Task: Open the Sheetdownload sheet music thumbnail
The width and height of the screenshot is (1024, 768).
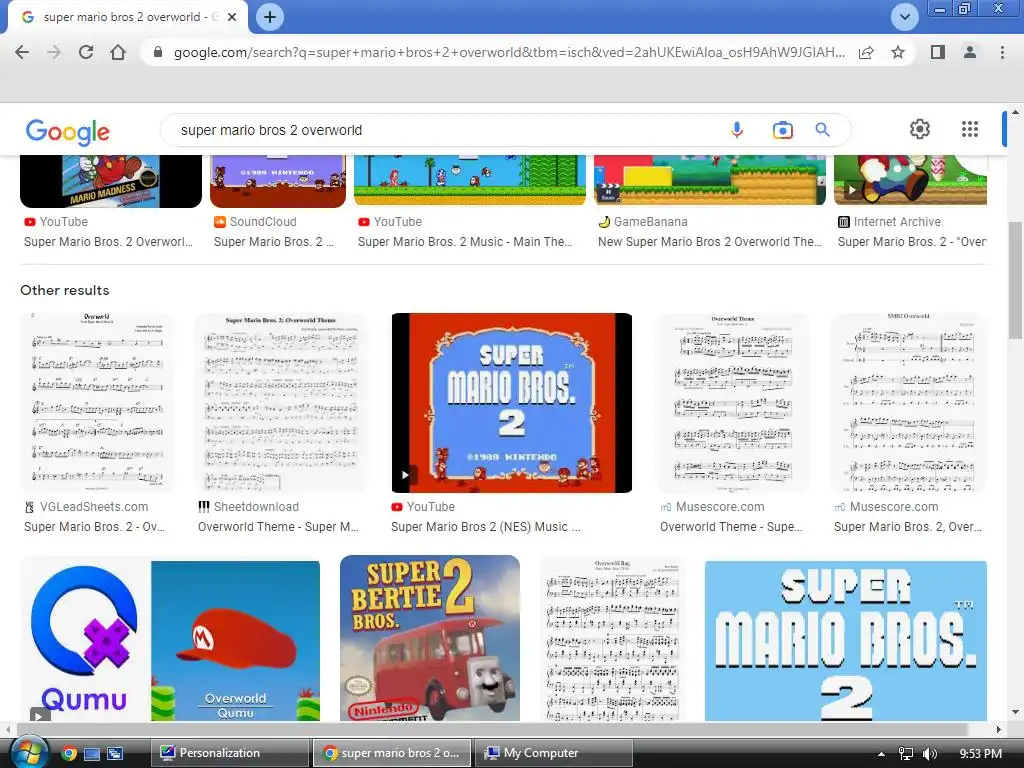Action: click(281, 402)
